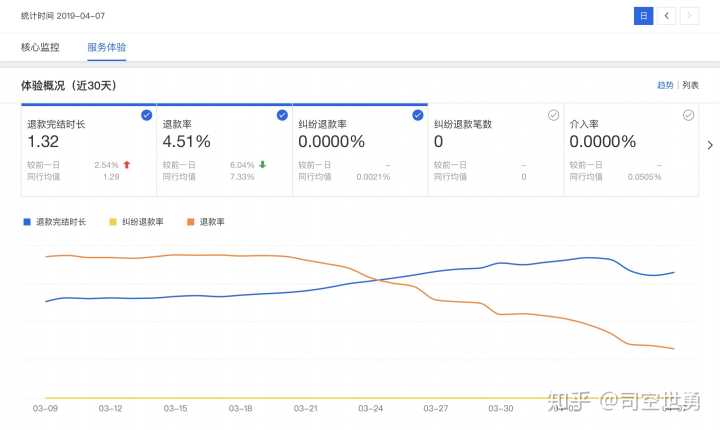
Task: Go to next date with right arrow
Action: tap(690, 15)
